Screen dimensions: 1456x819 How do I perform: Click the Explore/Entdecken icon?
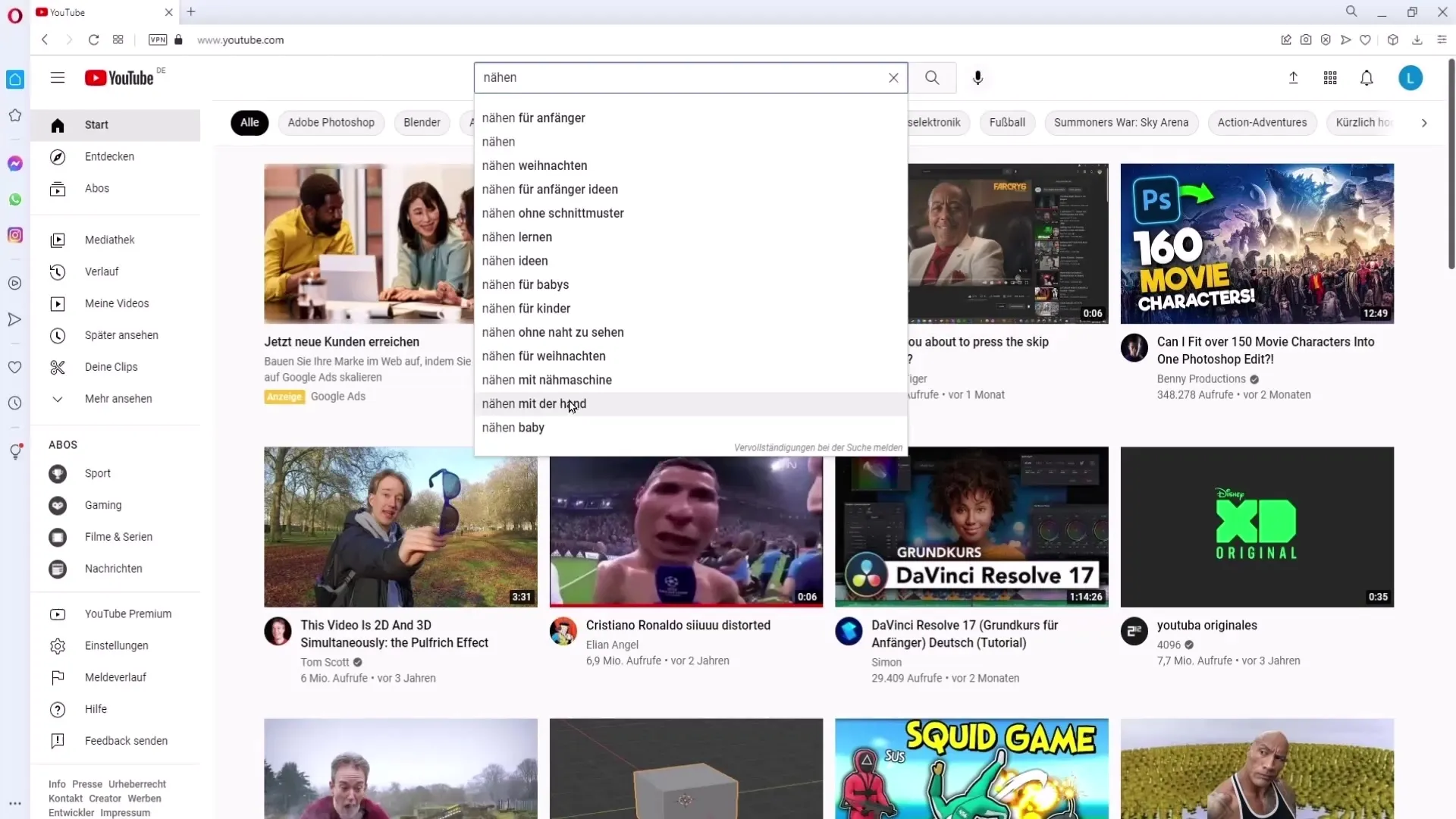(x=57, y=156)
